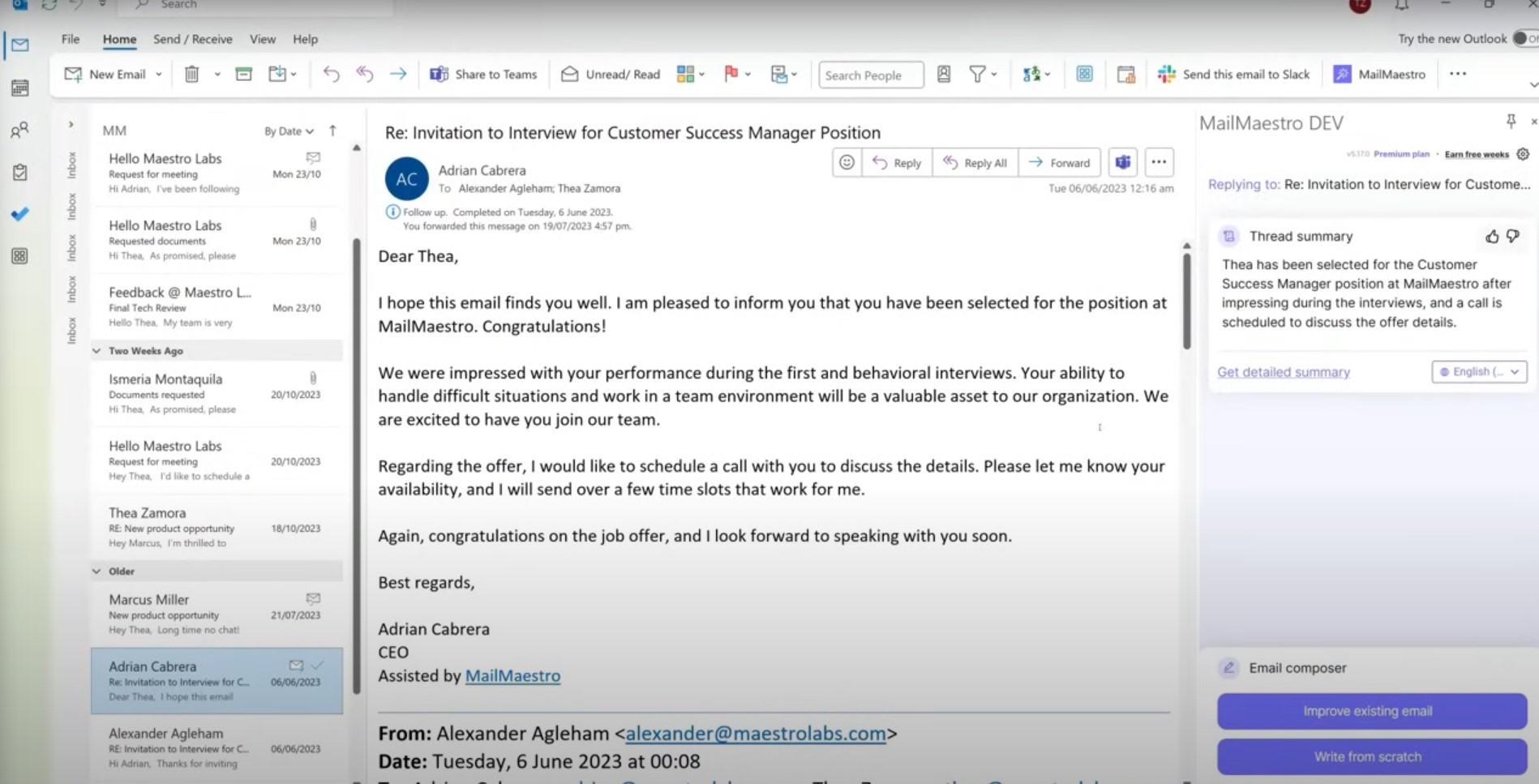Image resolution: width=1539 pixels, height=784 pixels.
Task: Switch to the Home tab
Action: [119, 39]
